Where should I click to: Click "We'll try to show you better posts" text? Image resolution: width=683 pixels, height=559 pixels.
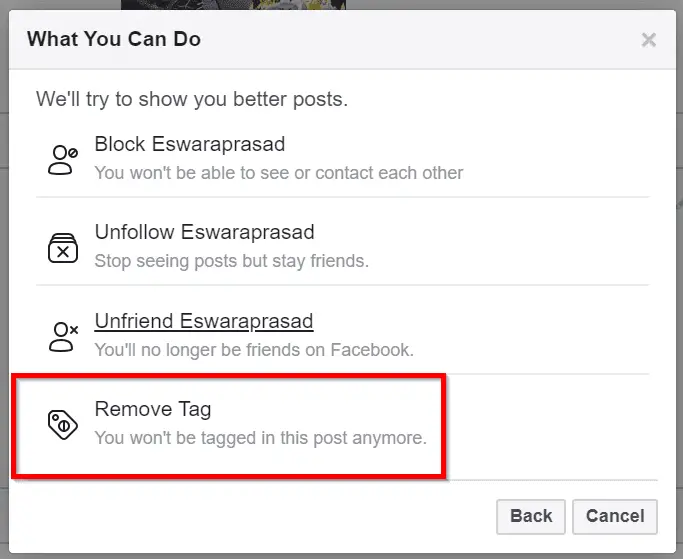[192, 99]
